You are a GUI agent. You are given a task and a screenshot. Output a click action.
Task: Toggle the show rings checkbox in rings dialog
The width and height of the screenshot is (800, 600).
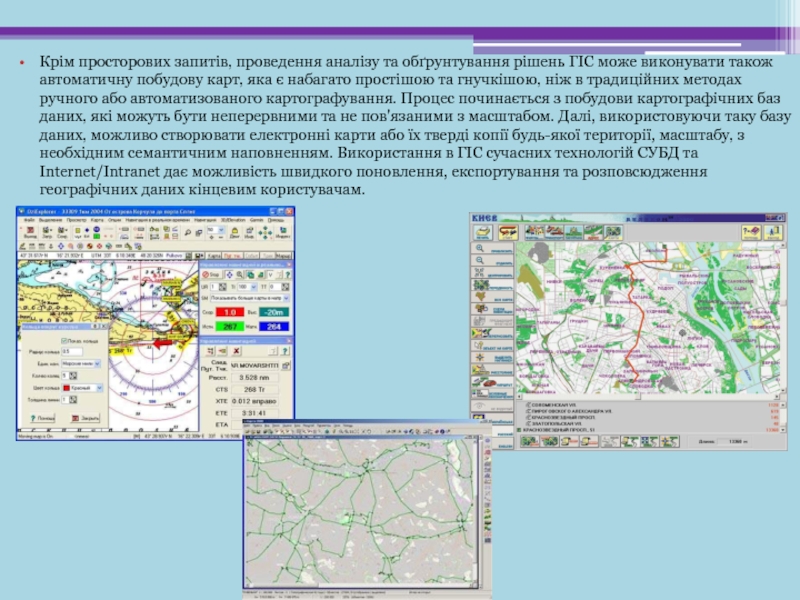[63, 340]
